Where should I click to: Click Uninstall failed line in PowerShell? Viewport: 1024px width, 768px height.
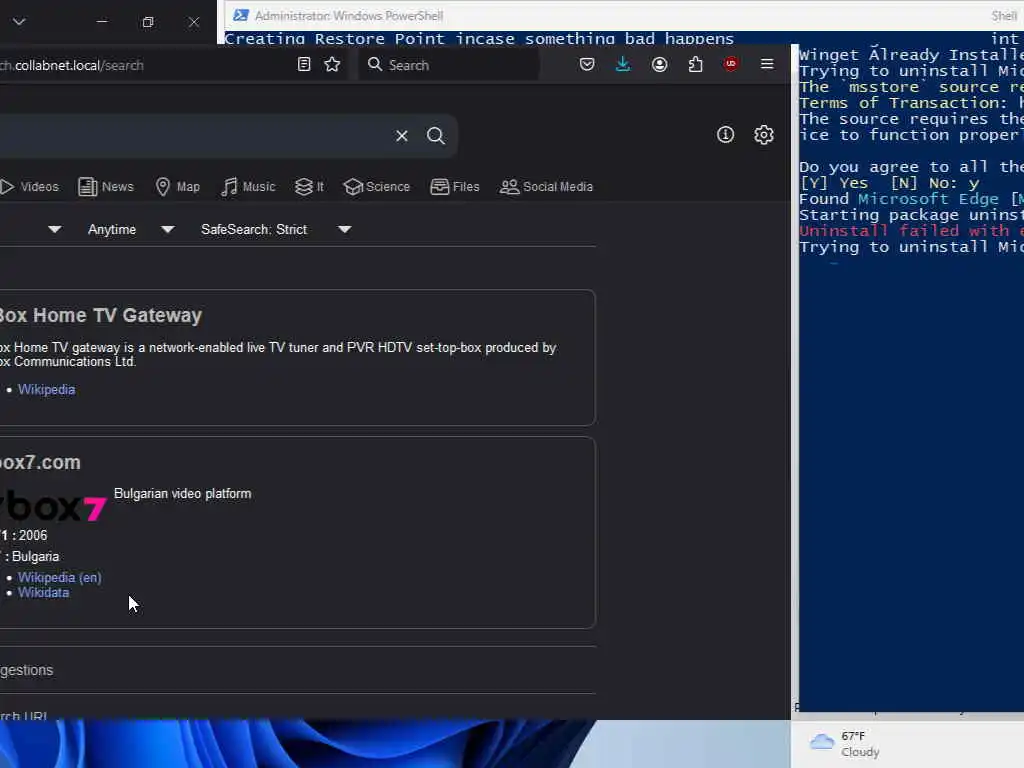(x=911, y=231)
